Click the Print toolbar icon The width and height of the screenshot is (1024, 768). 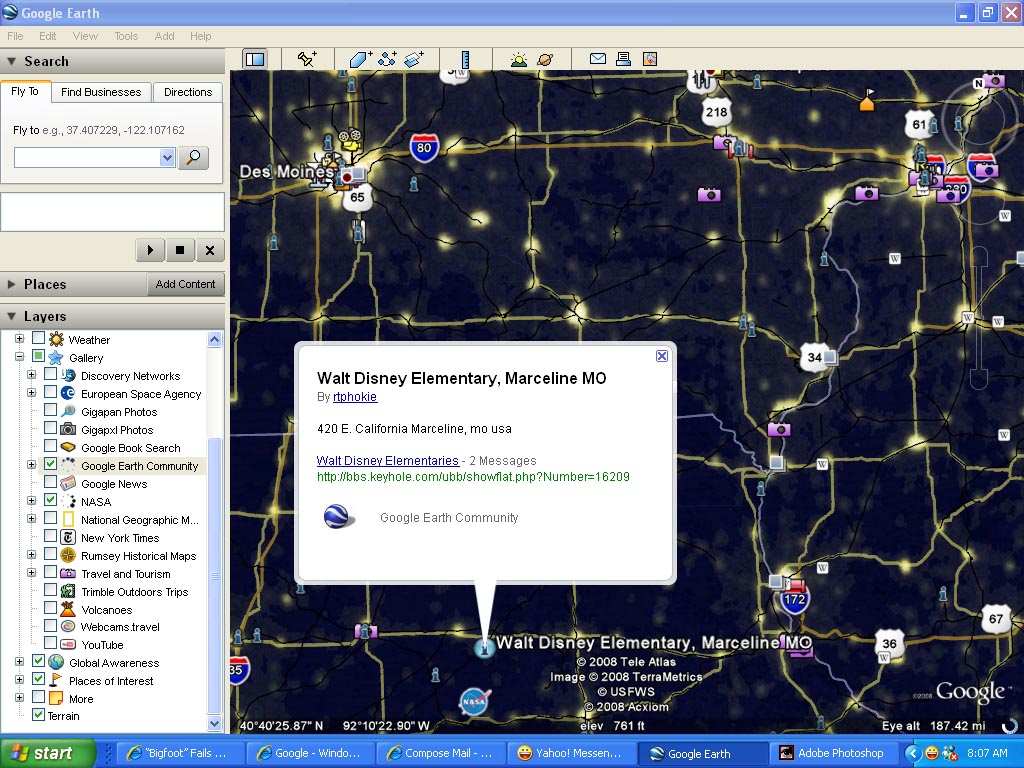point(623,59)
